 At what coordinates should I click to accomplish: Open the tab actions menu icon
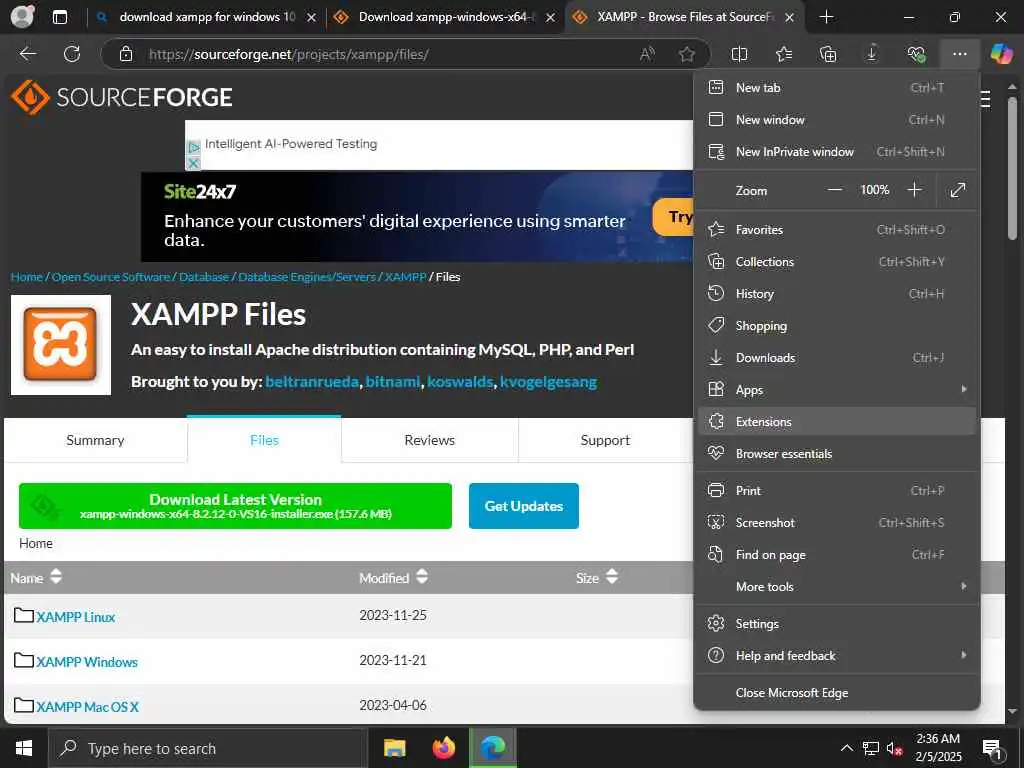[x=59, y=17]
